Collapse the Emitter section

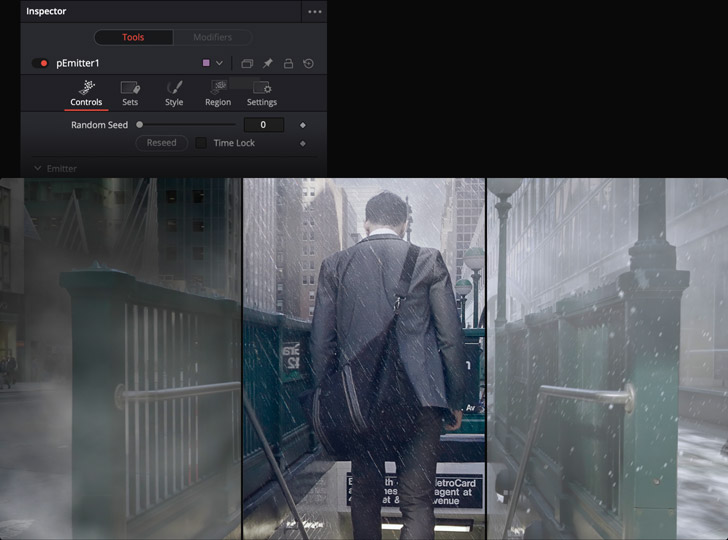[x=38, y=169]
